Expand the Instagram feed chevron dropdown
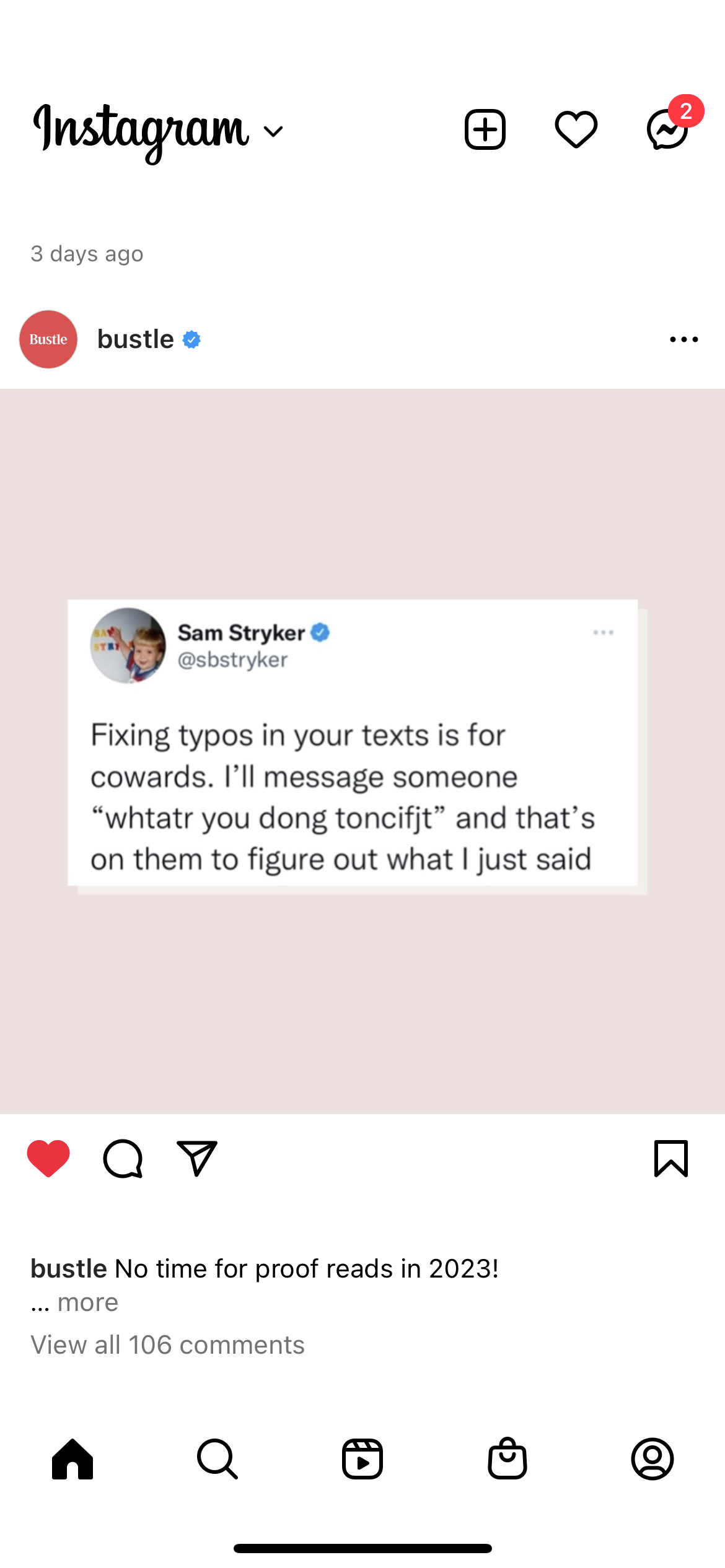 [x=273, y=131]
